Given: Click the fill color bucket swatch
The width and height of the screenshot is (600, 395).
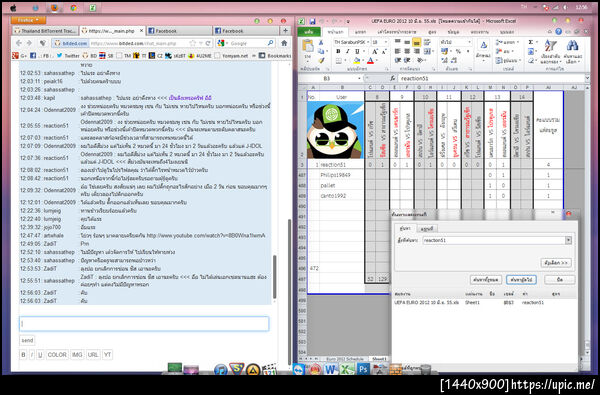Looking at the screenshot, I should [356, 60].
